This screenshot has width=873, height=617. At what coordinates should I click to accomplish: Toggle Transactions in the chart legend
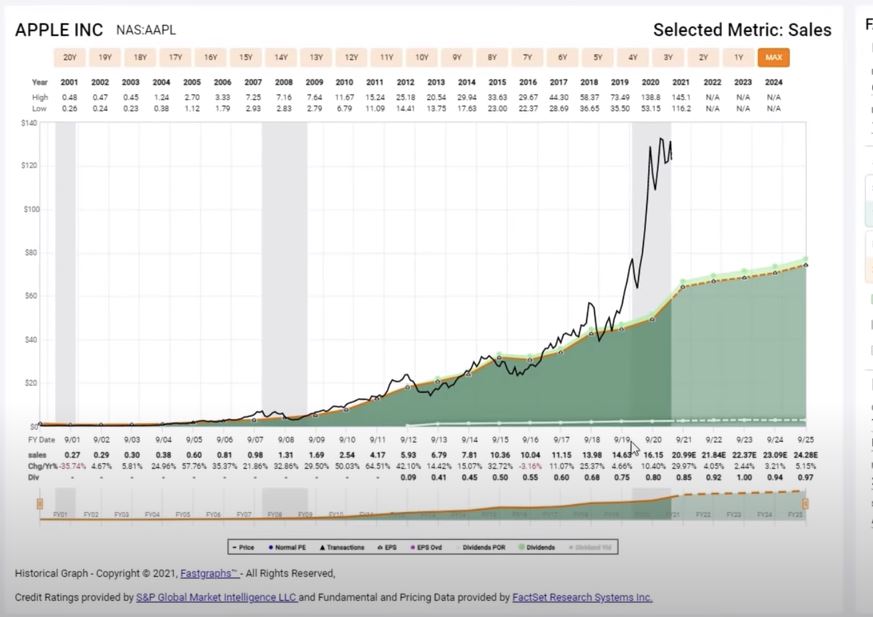342,547
